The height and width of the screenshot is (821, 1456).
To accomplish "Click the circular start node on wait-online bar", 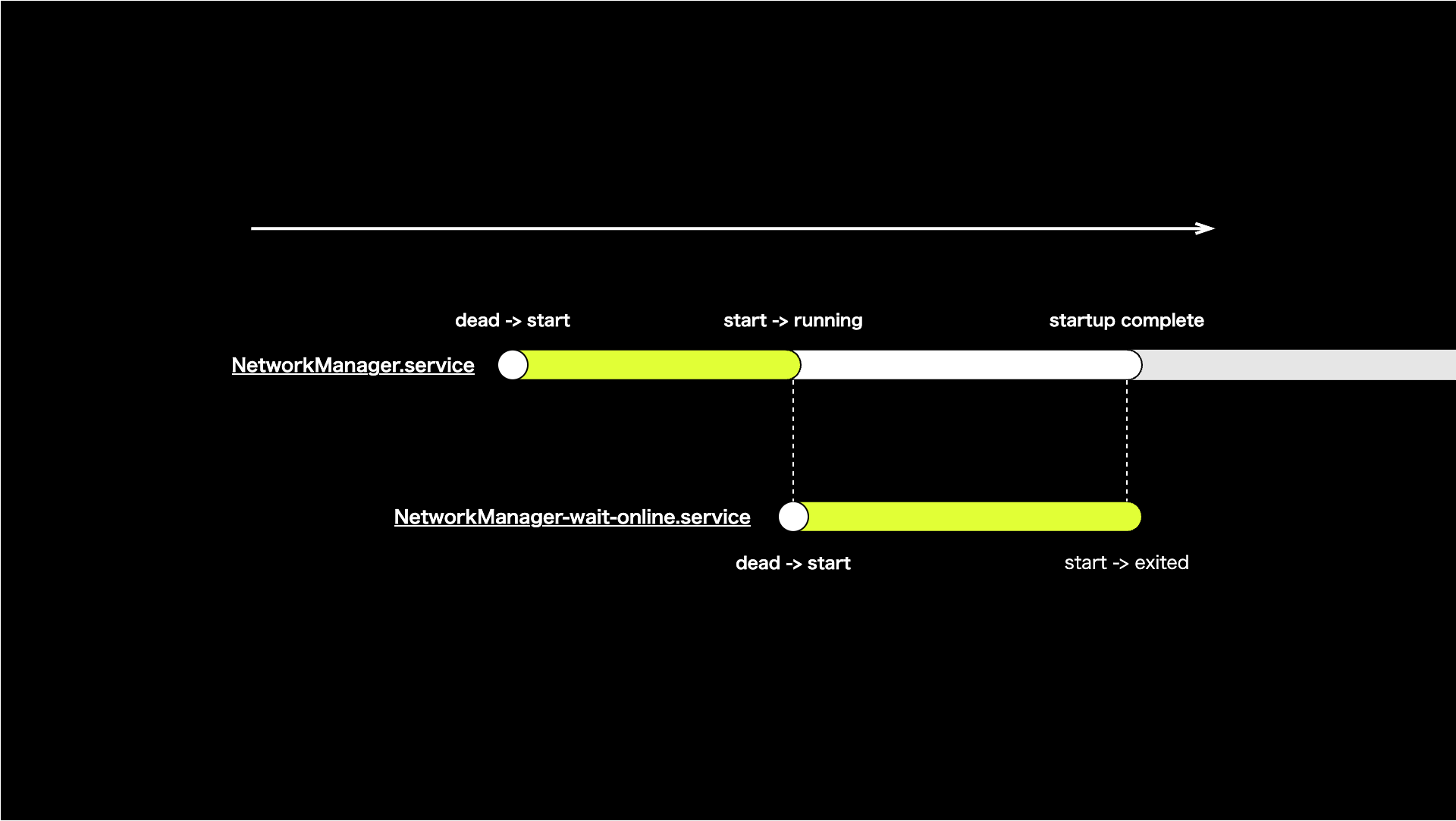I will (x=792, y=517).
